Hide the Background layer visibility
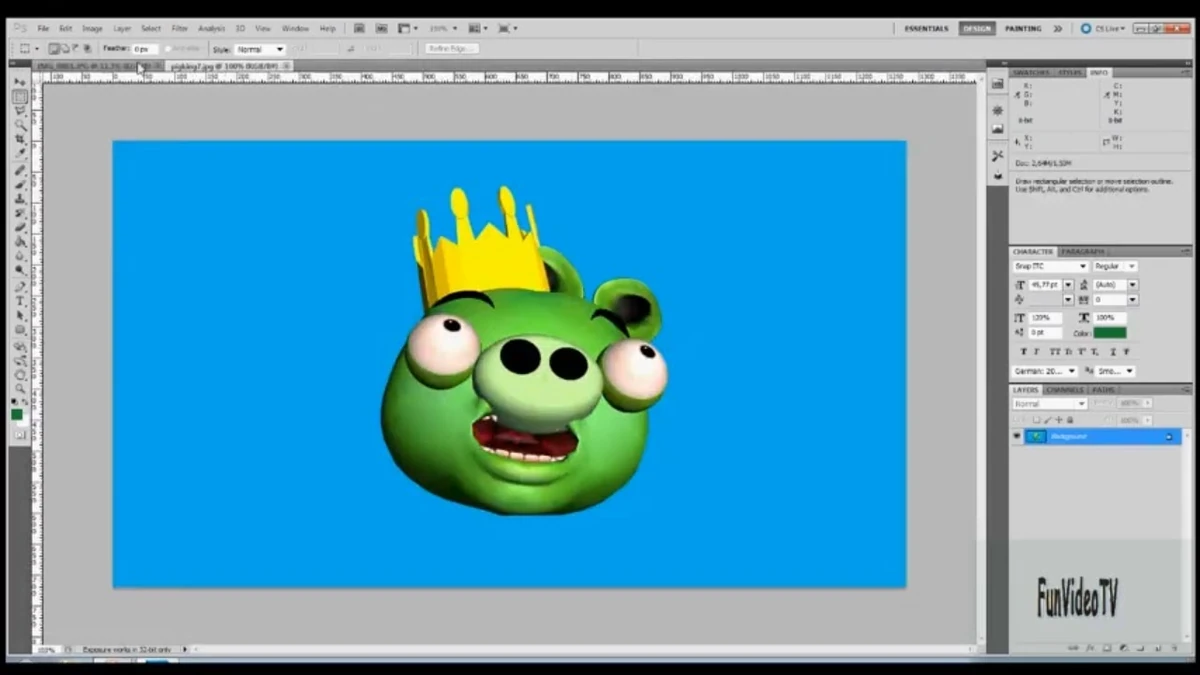 [x=1017, y=436]
